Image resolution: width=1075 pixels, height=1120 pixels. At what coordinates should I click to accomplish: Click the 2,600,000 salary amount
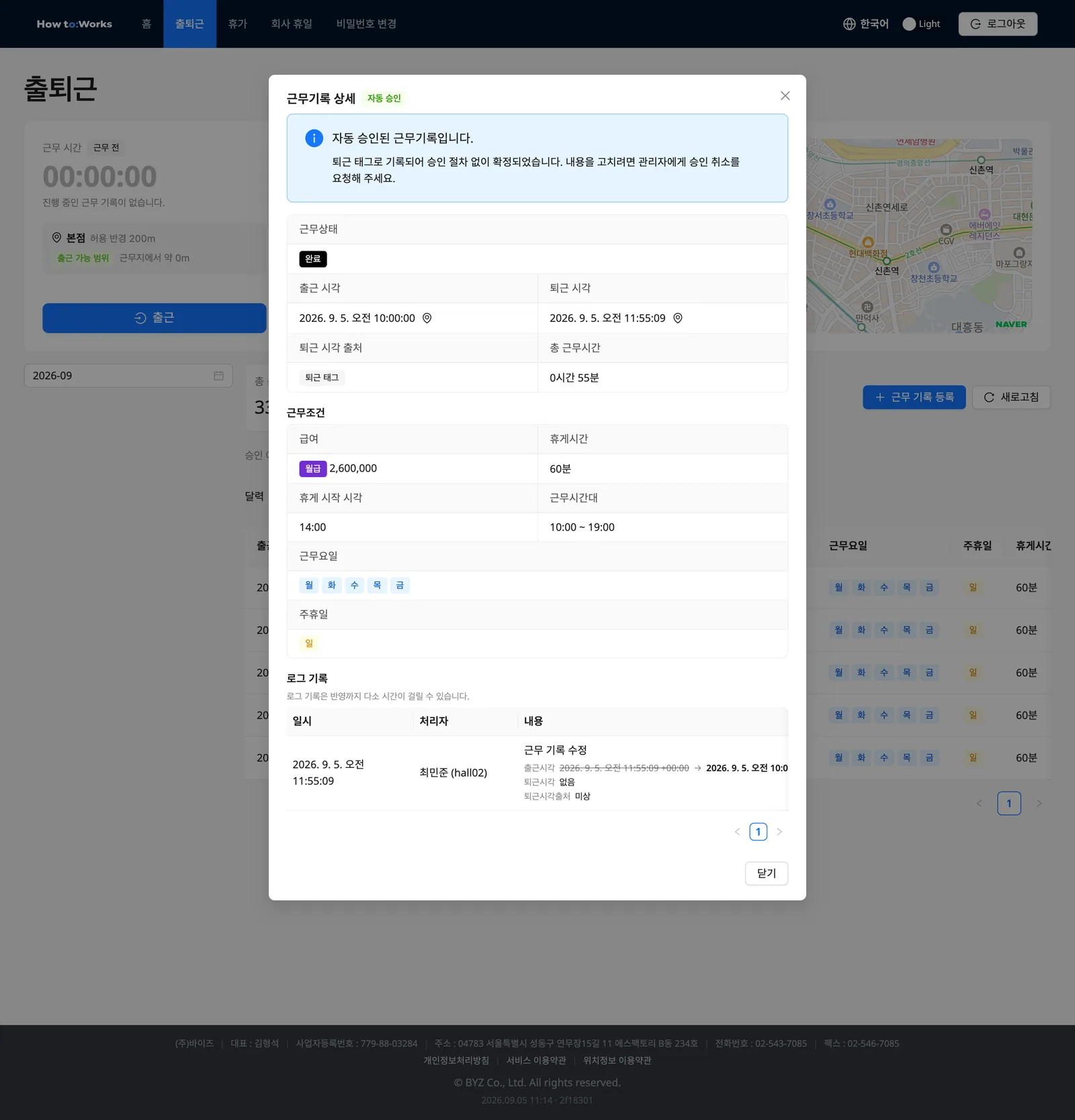(353, 468)
